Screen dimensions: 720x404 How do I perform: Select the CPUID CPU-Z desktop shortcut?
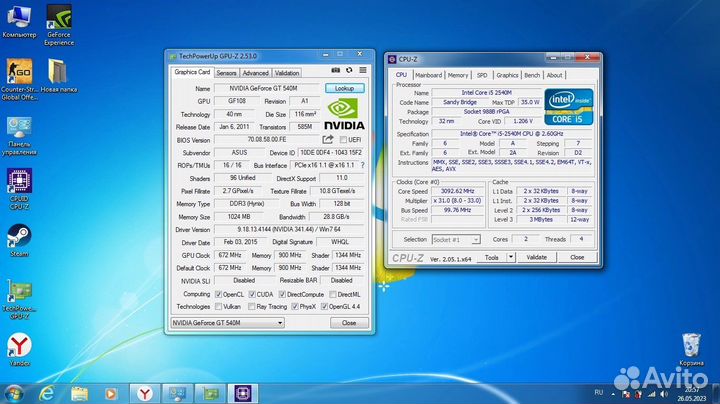coord(19,189)
